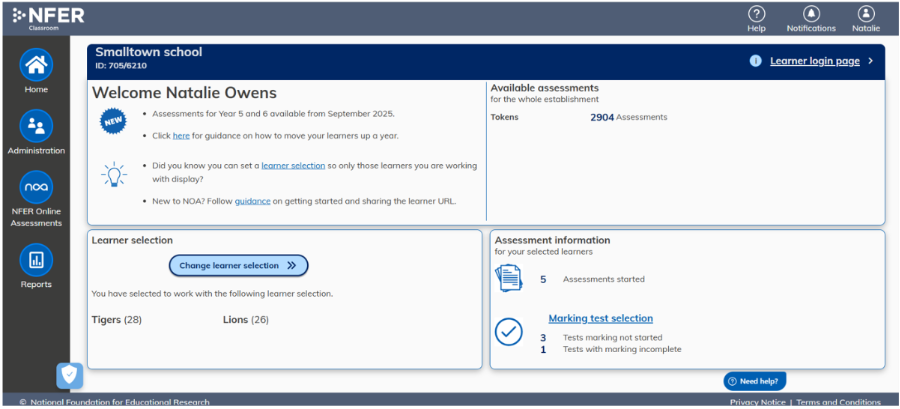Open the Terms and Conditions footer link

point(838,402)
